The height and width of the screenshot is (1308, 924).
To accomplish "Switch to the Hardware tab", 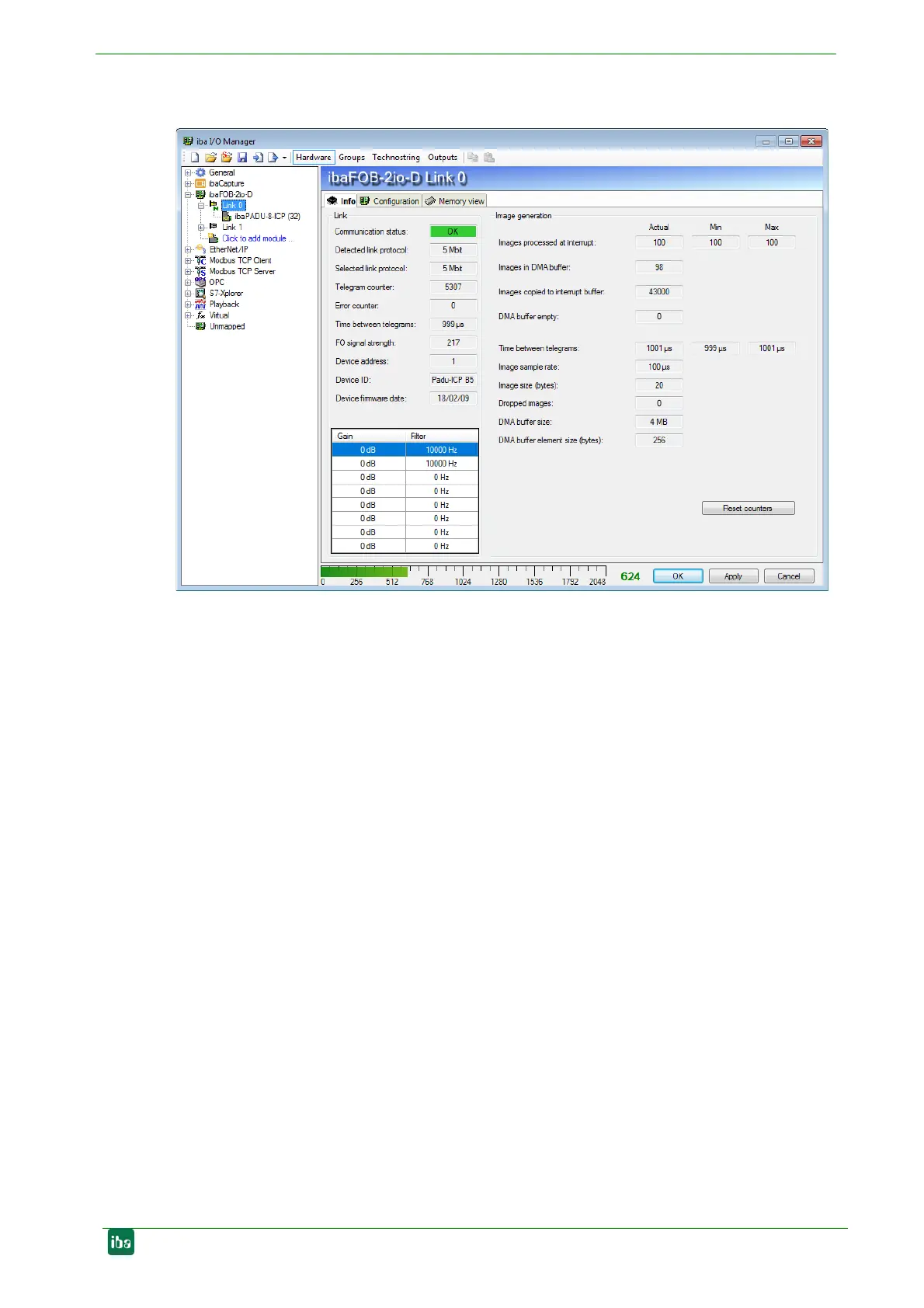I will (x=314, y=157).
